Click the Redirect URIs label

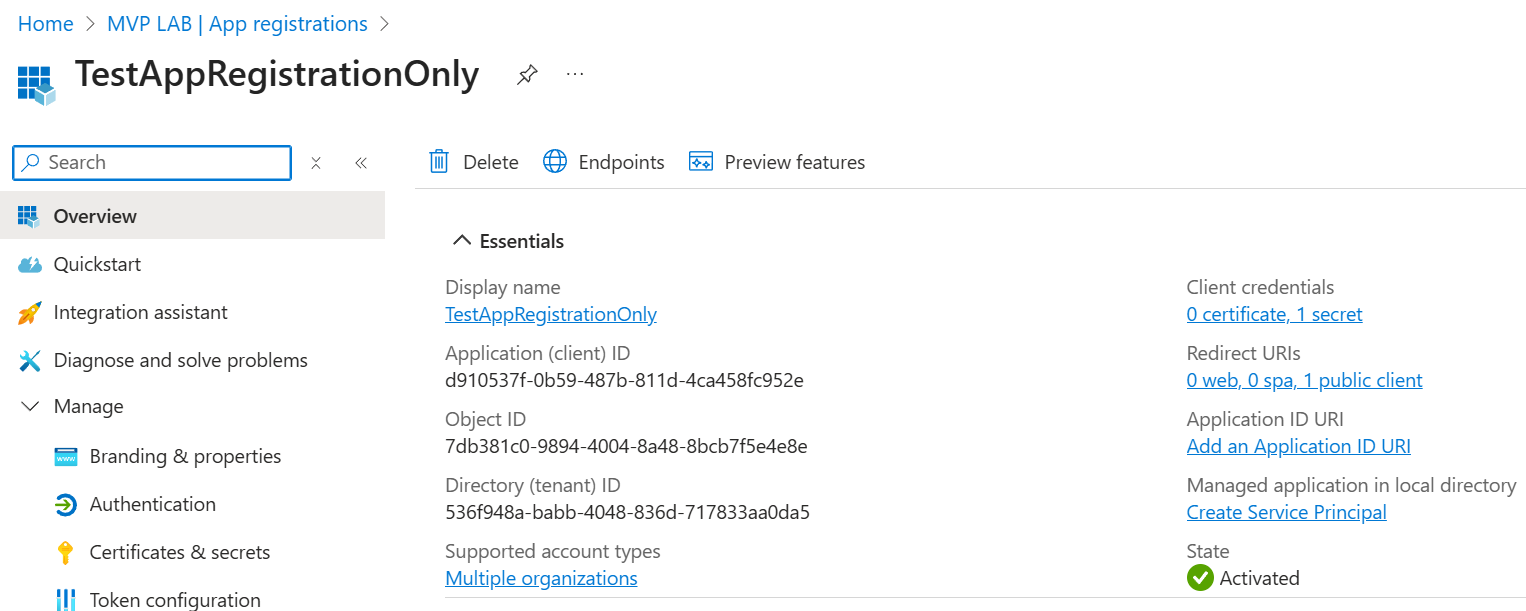coord(1243,353)
